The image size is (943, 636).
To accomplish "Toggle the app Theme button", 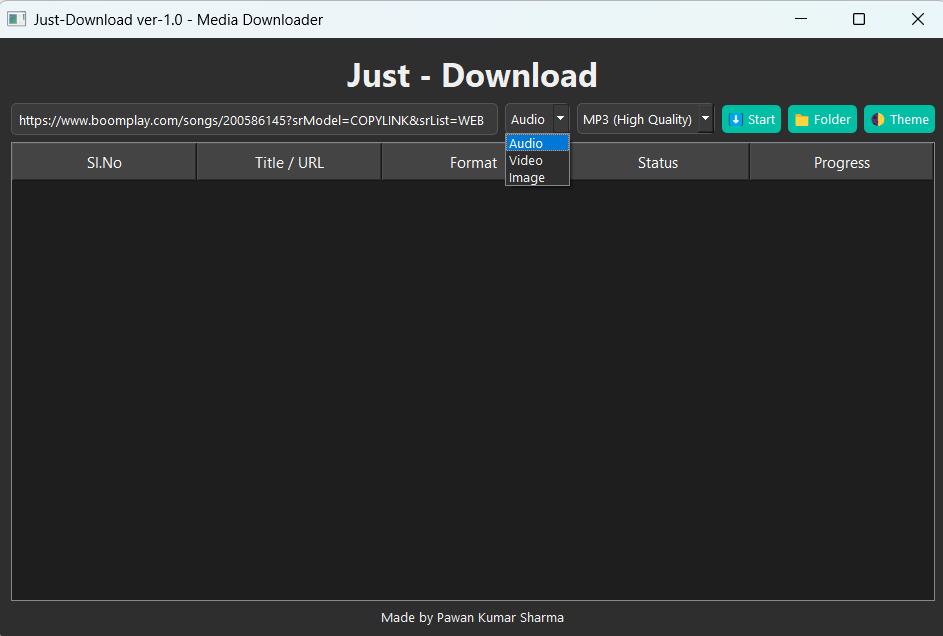I will [x=899, y=119].
